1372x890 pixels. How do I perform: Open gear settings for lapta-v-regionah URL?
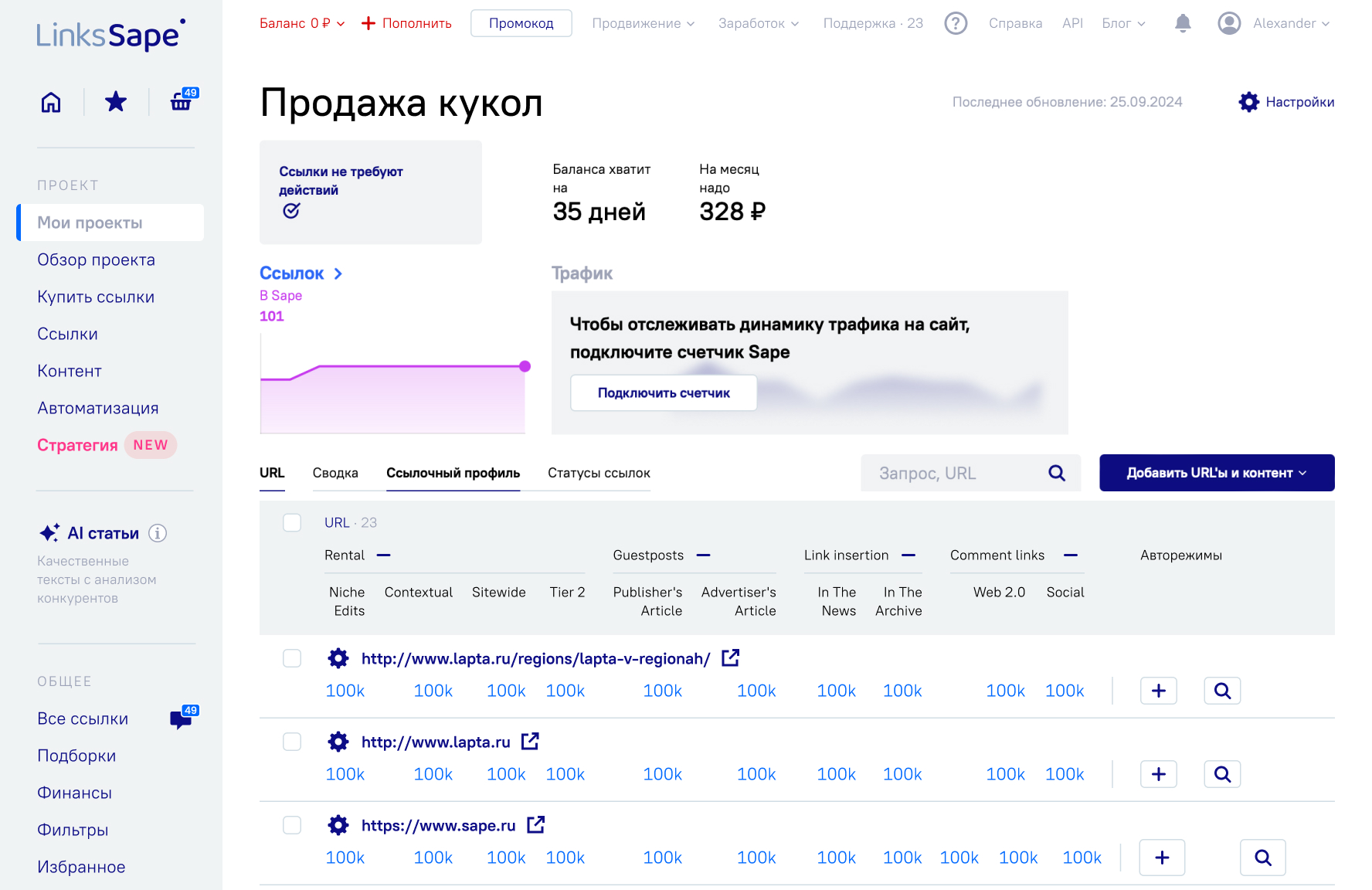coord(338,658)
